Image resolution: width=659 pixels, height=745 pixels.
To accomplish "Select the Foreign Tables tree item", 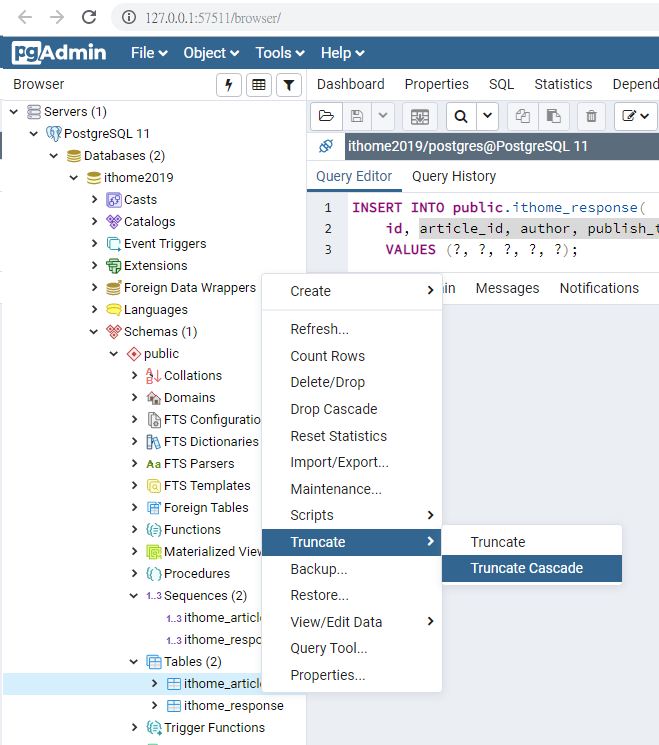I will (206, 507).
